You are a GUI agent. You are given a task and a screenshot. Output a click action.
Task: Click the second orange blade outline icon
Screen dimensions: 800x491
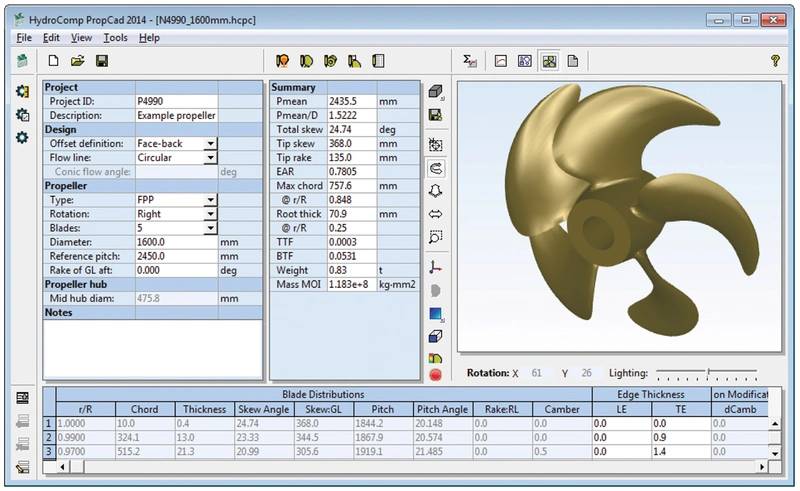(x=306, y=61)
